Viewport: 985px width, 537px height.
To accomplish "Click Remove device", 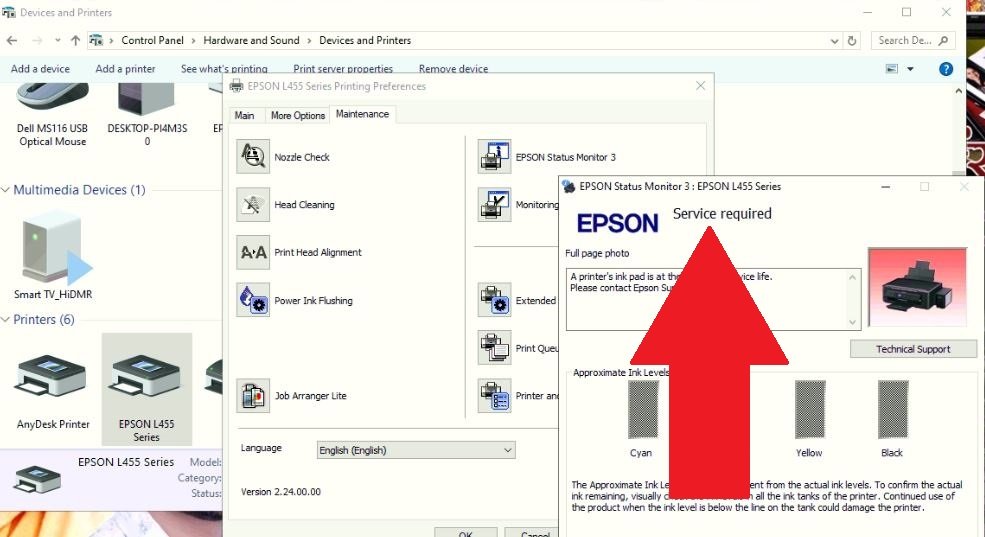I will (x=454, y=68).
